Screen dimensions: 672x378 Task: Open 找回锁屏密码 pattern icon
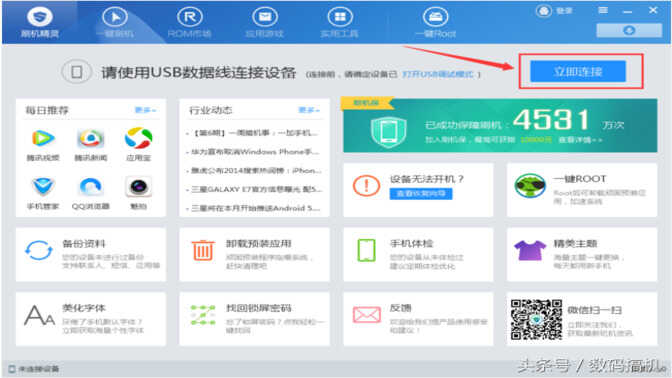pyautogui.click(x=203, y=315)
